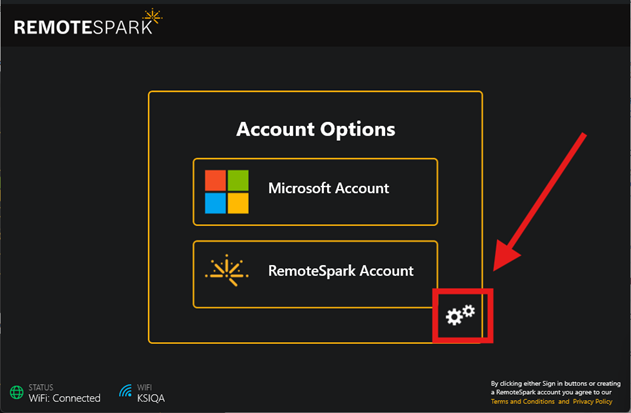Click the RemoteSpark sparkle icon in account button
Viewport: 631px width, 413px height.
(x=227, y=271)
